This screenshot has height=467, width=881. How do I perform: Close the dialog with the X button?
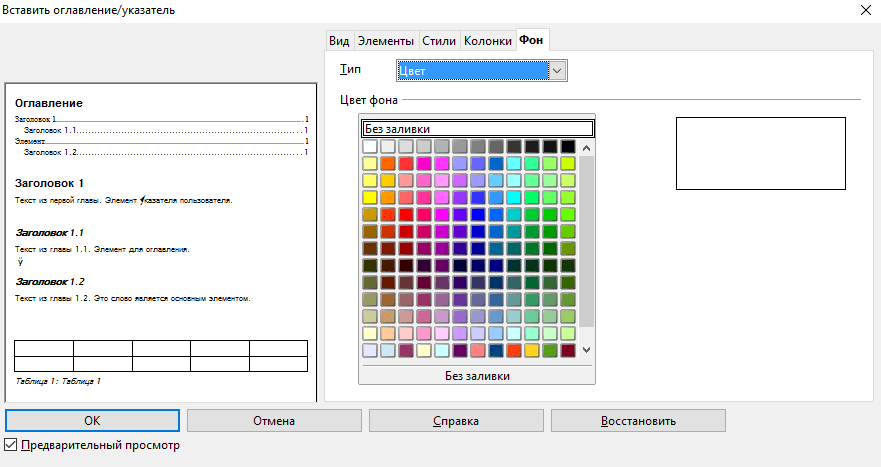(864, 10)
